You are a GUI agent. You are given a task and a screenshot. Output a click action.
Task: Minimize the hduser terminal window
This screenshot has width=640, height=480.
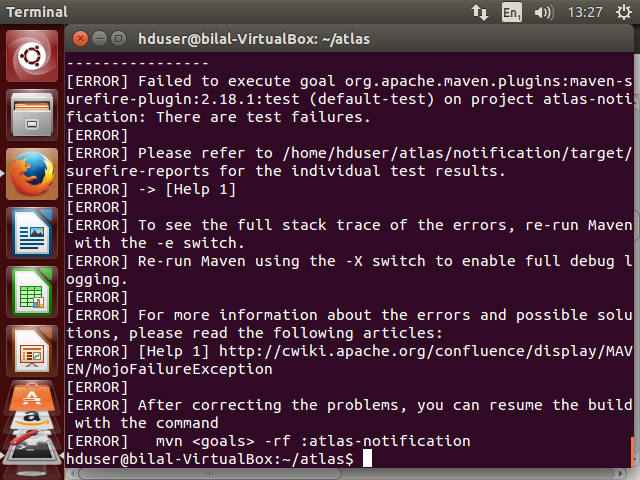[x=99, y=39]
